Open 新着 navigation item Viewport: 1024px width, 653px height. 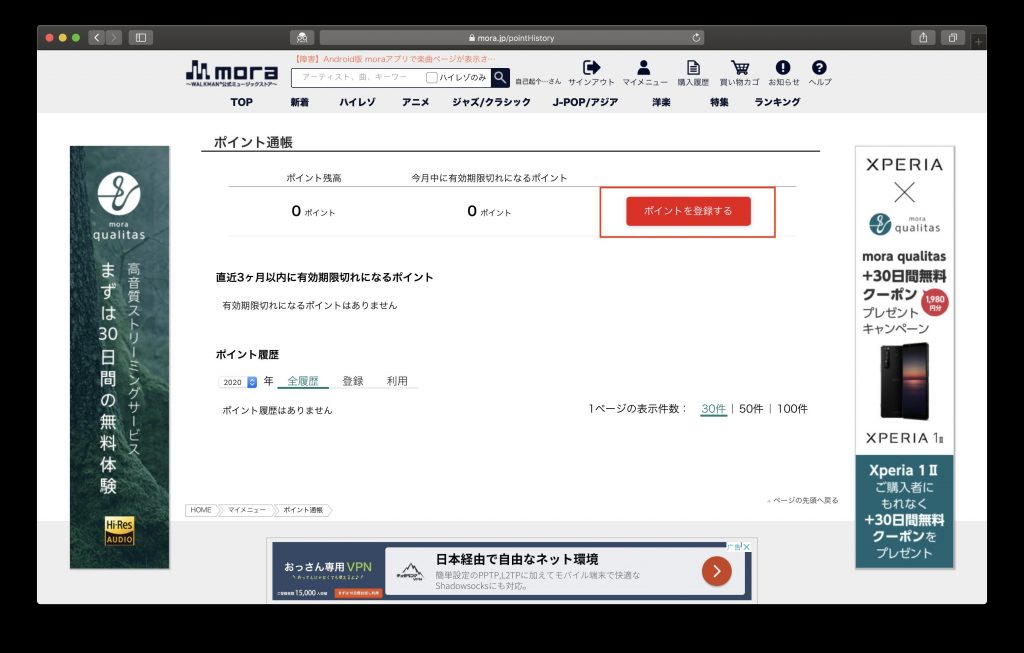(300, 102)
